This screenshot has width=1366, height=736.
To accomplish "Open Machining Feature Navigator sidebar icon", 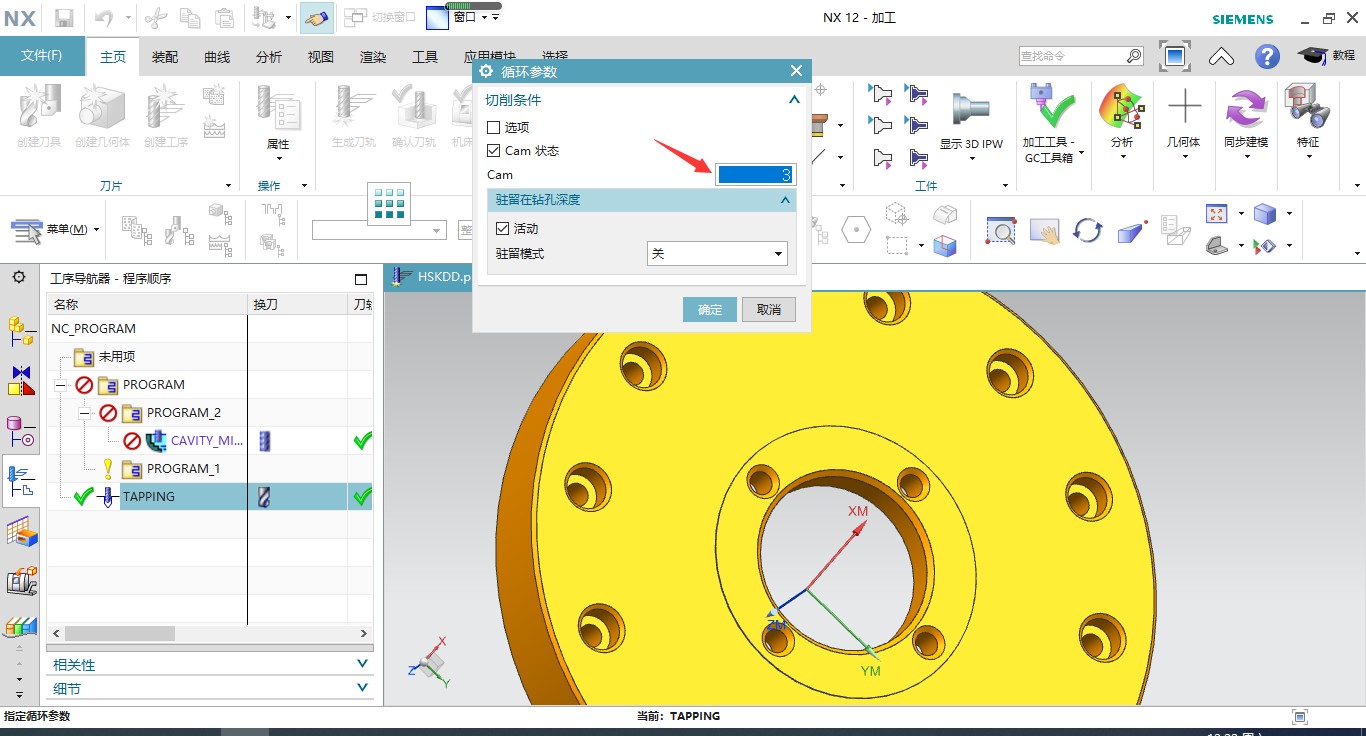I will [21, 532].
